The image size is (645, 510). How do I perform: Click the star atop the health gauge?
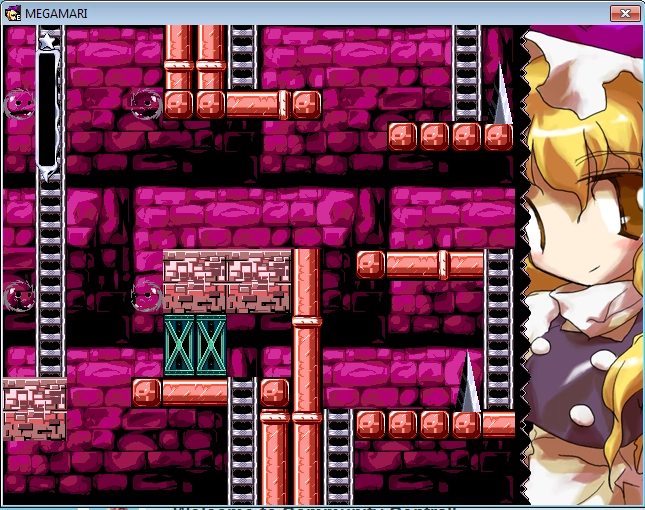(47, 41)
